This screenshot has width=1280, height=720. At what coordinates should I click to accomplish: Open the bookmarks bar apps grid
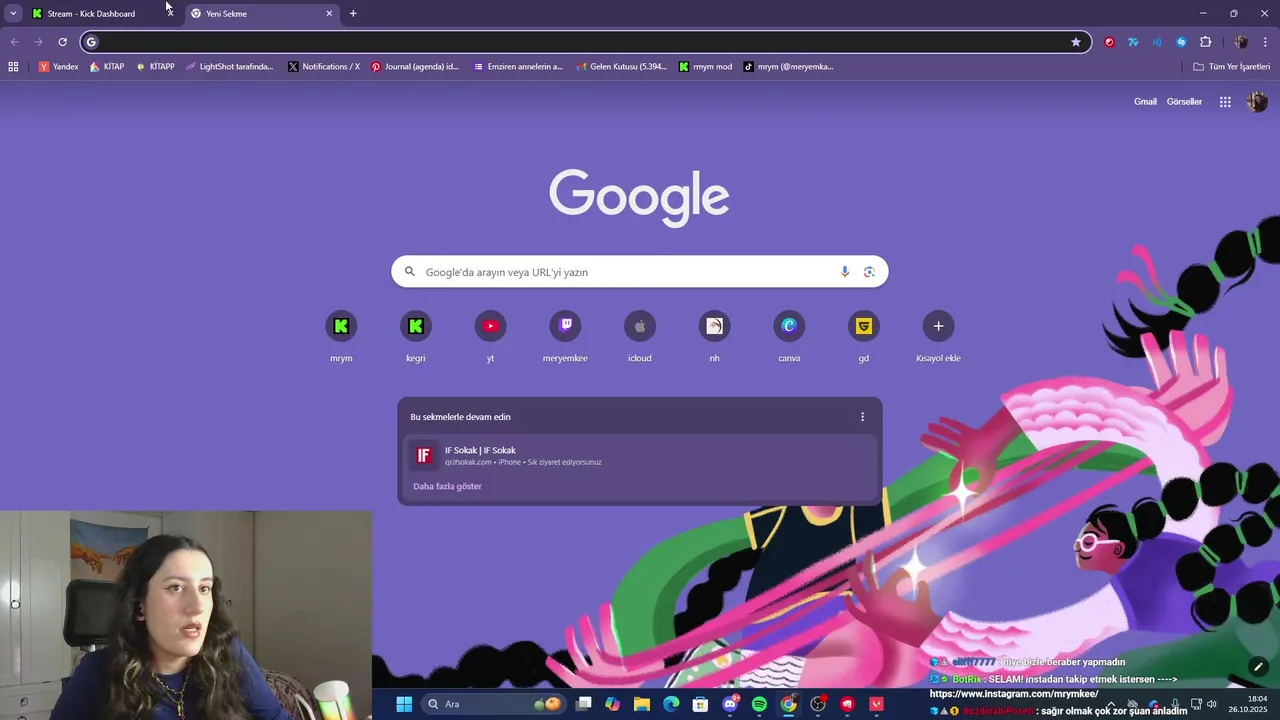point(13,67)
